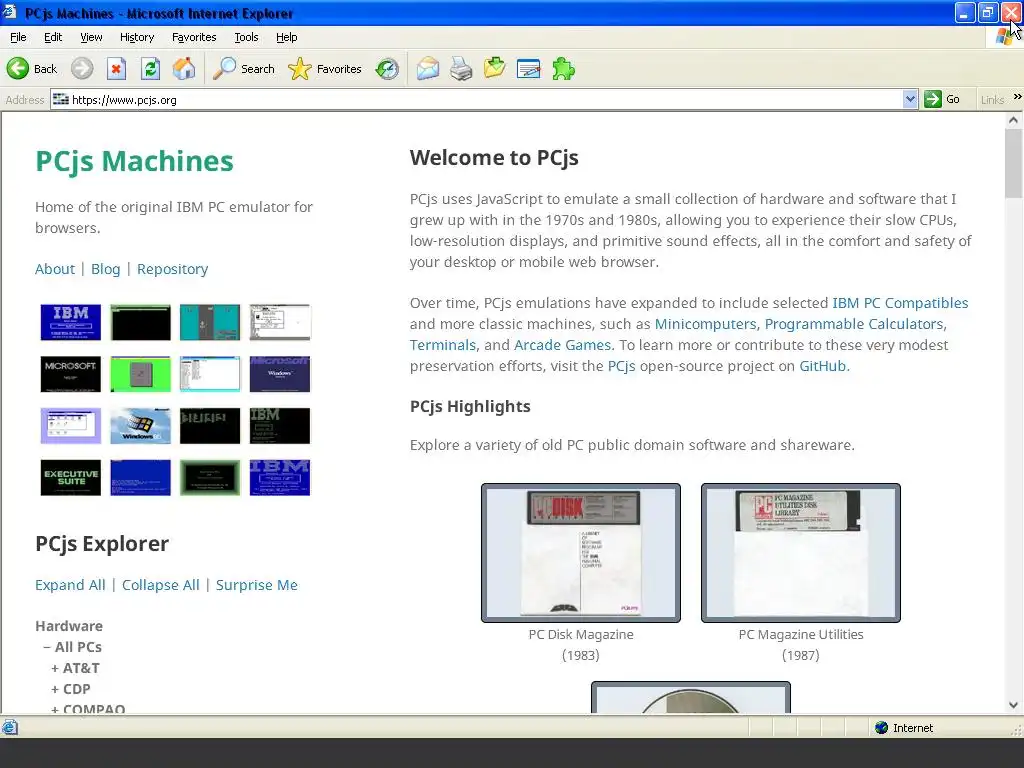Click the IE page icon in status bar
This screenshot has width=1024, height=768.
pos(10,727)
